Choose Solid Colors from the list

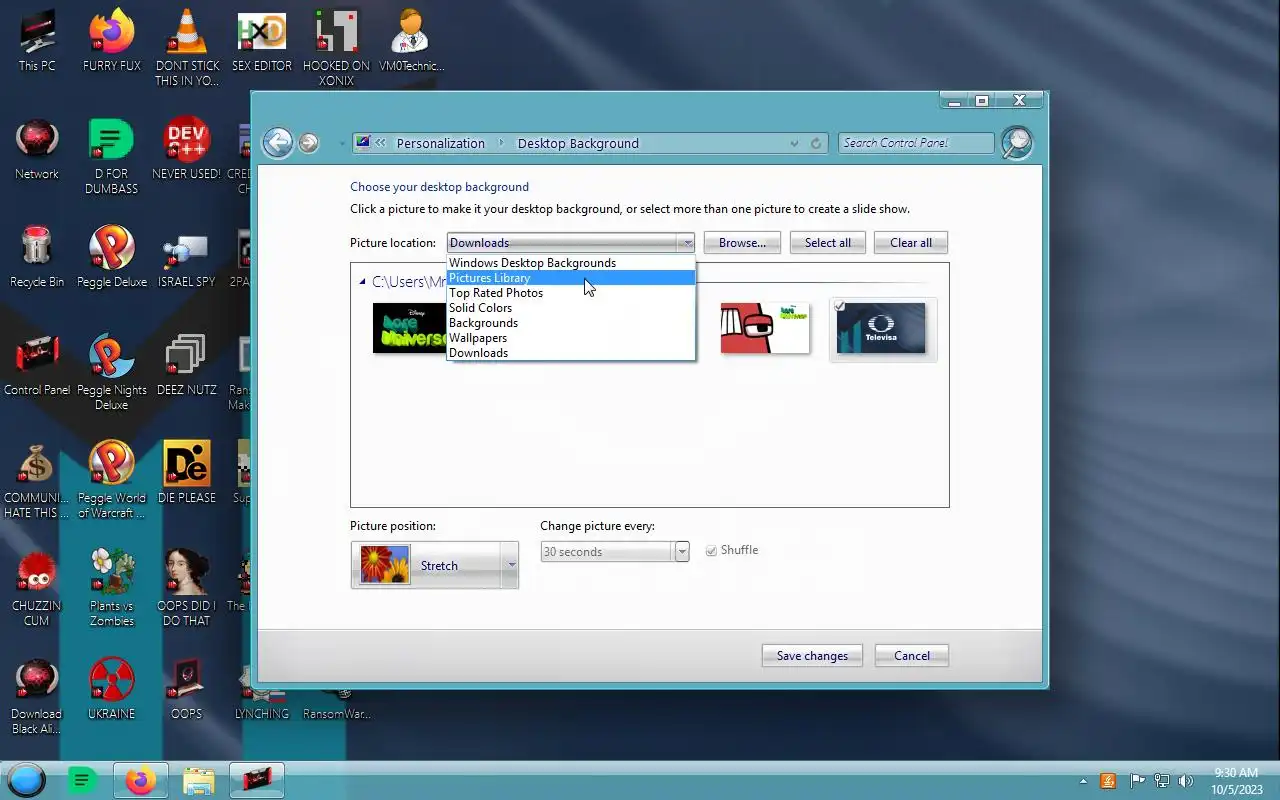point(570,308)
